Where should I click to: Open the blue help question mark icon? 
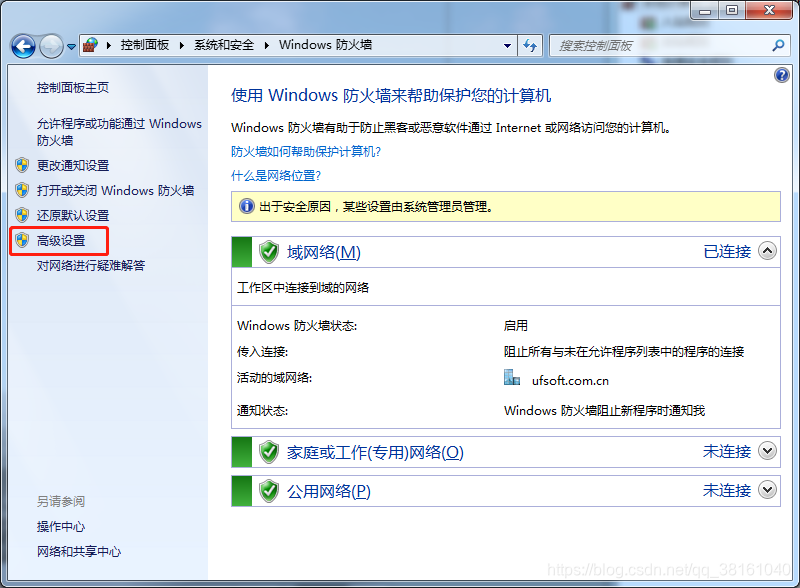click(x=781, y=76)
